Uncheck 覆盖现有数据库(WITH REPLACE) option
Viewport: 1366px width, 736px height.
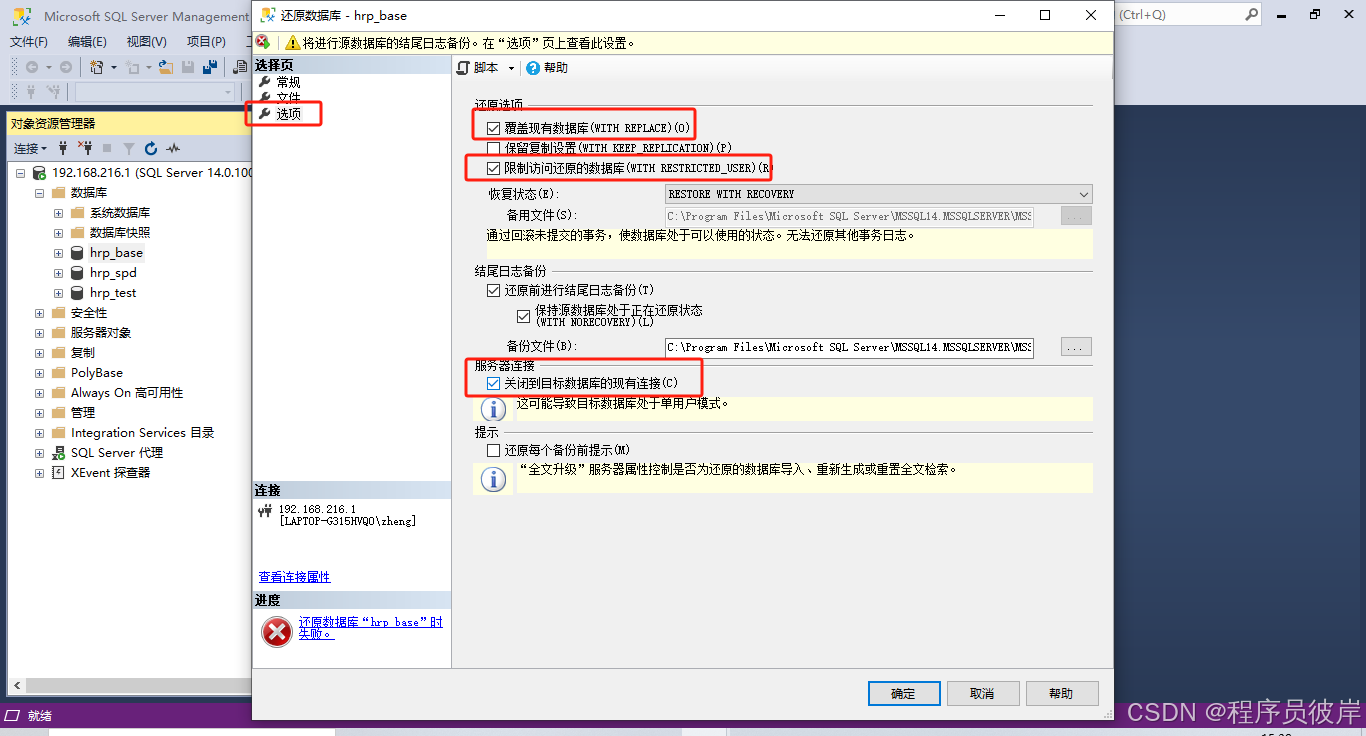coord(494,125)
